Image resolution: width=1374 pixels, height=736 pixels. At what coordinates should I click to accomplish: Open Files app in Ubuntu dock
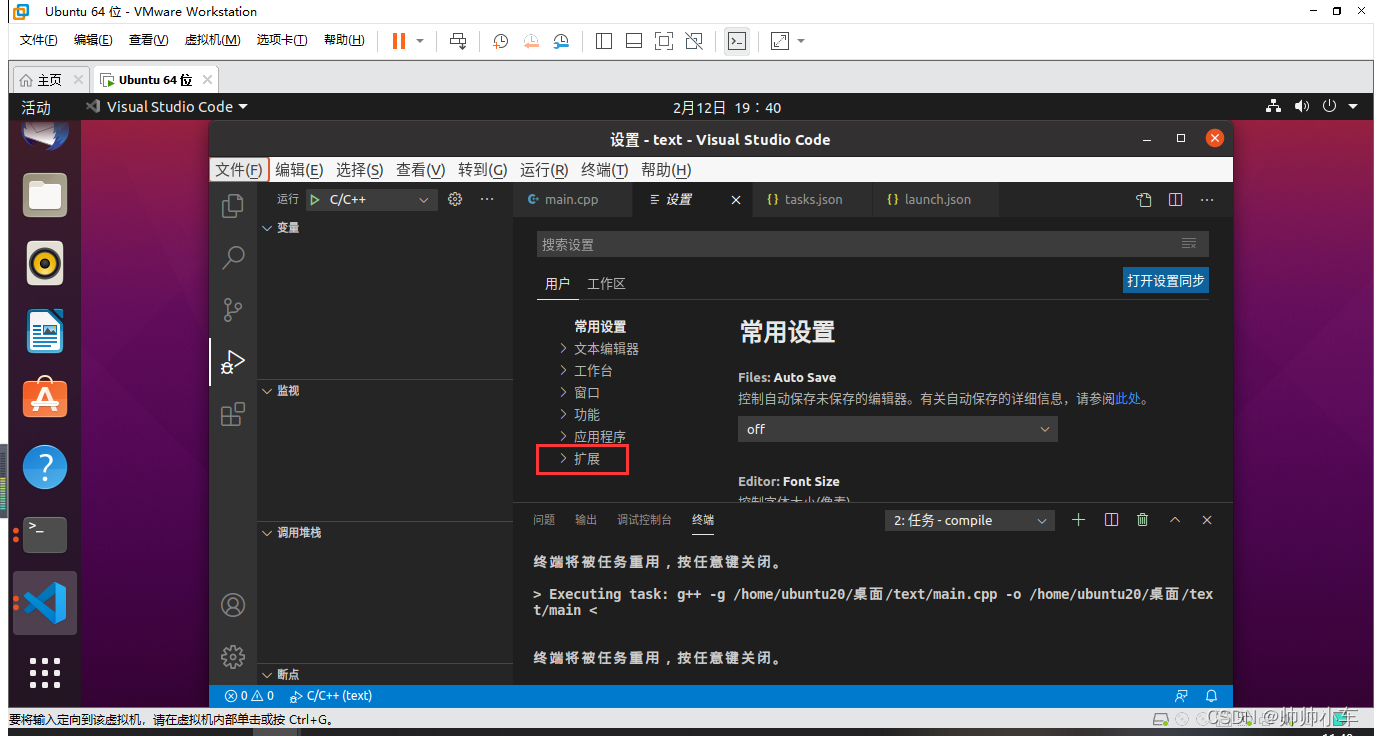click(x=45, y=195)
